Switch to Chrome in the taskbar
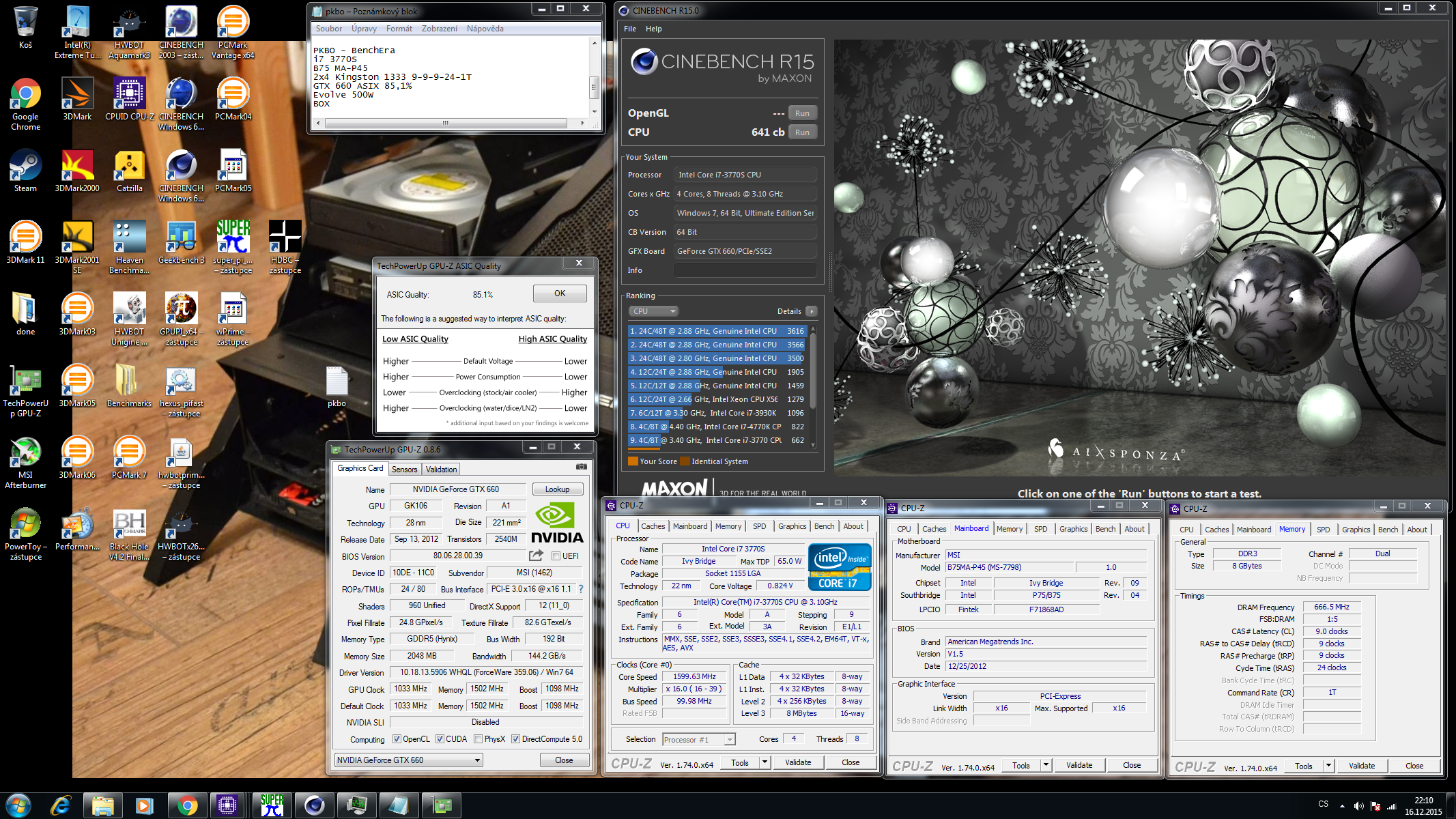Screen dimensions: 1456x819 coord(187,806)
